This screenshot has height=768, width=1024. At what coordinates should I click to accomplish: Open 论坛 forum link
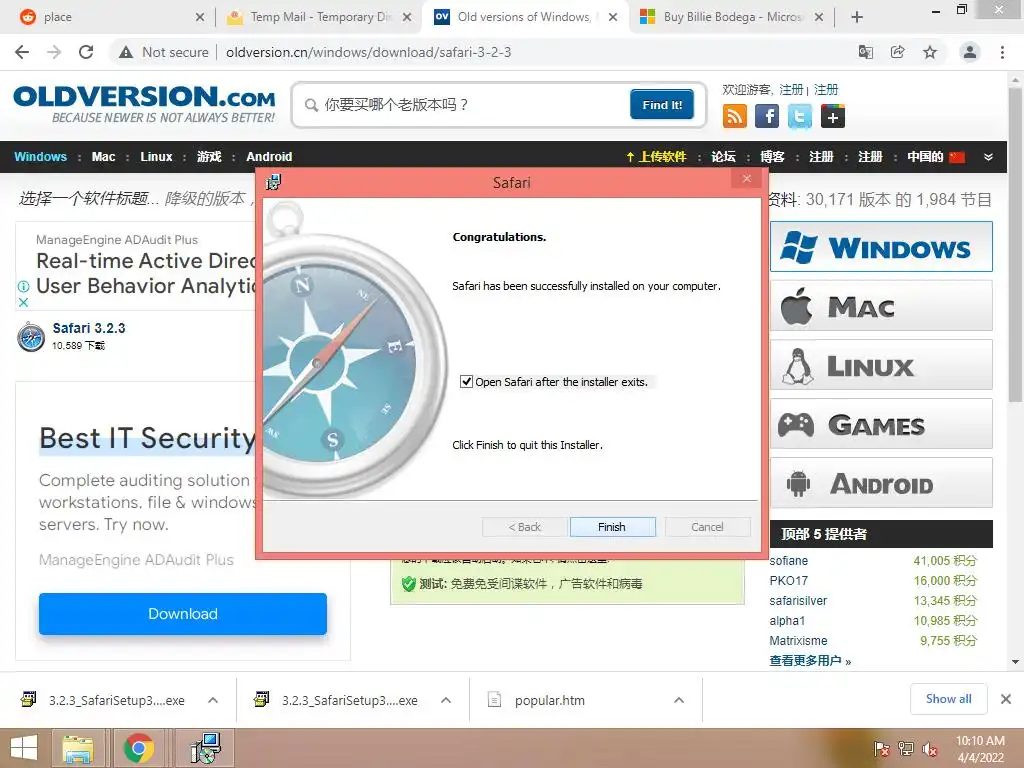[724, 157]
